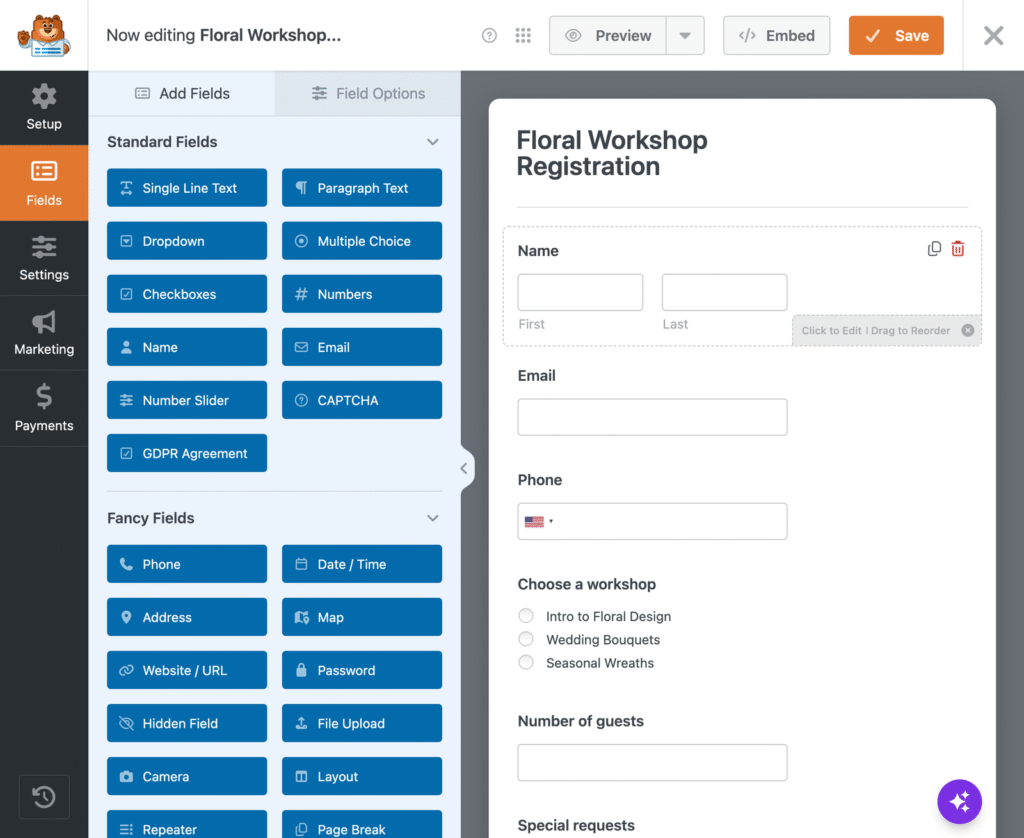This screenshot has height=838, width=1024.
Task: Select the Wedding Bouquets option
Action: click(526, 639)
